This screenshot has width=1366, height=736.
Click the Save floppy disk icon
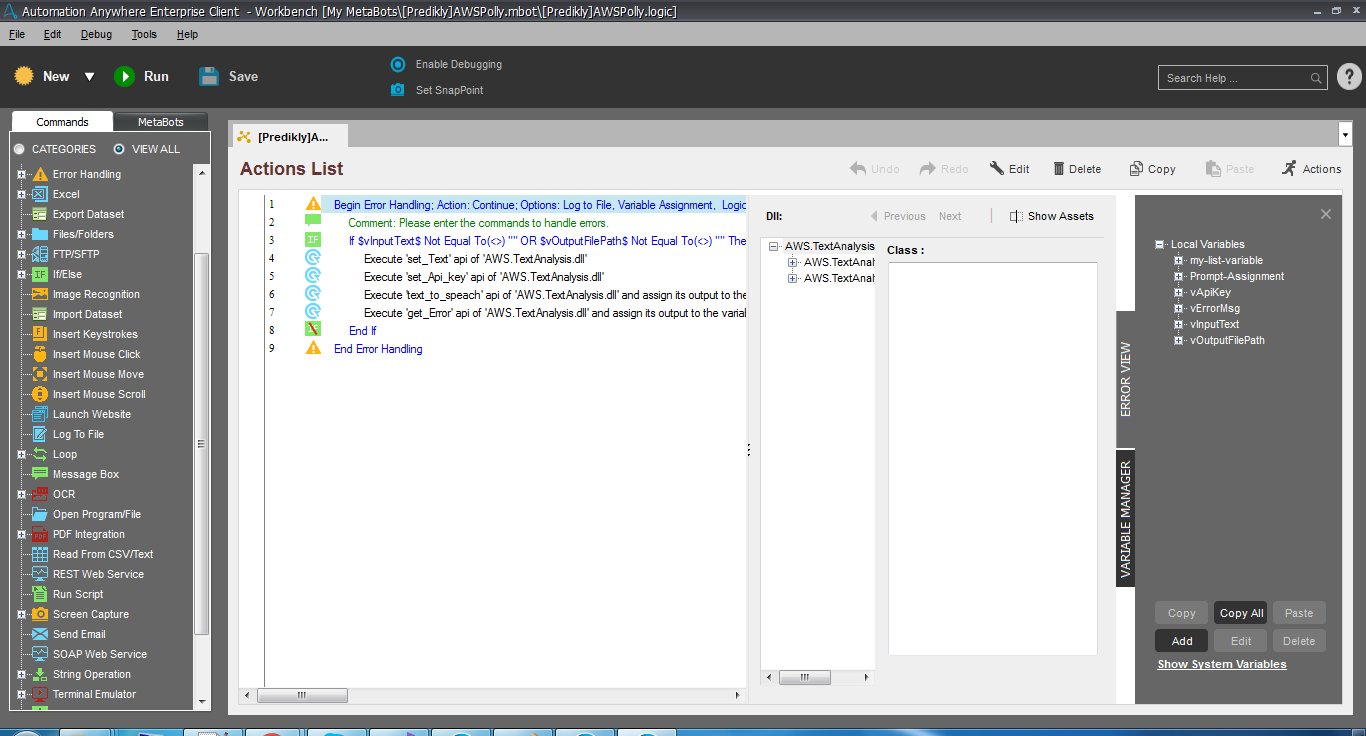pos(209,76)
